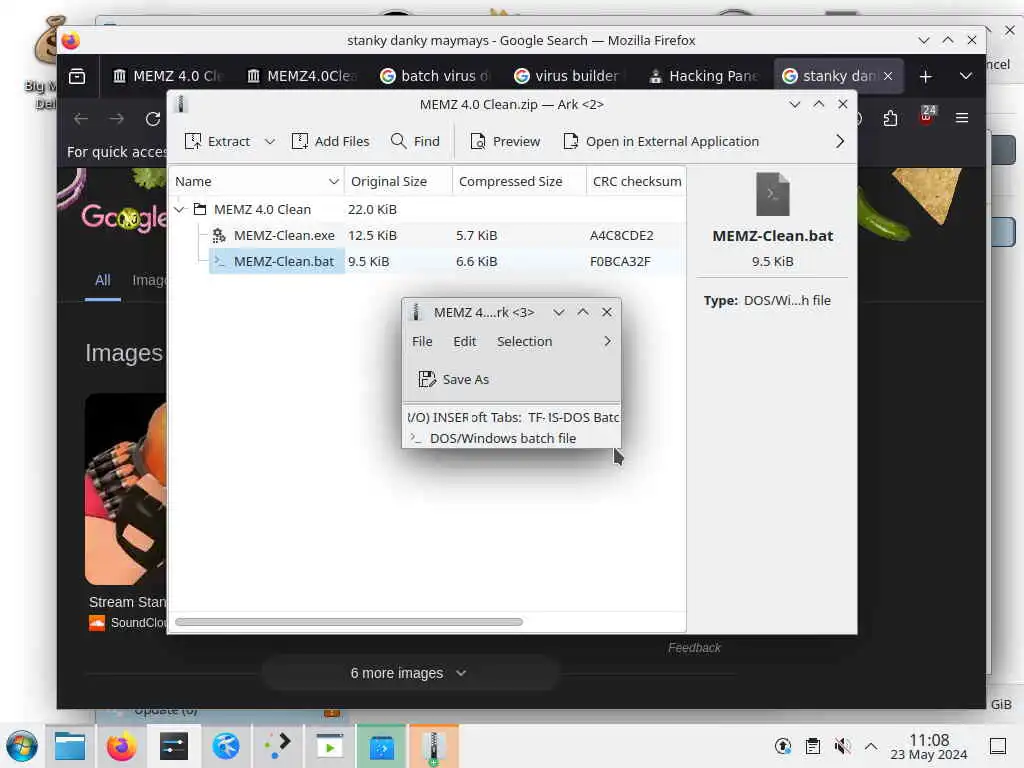
Task: Click Save As in preview window
Action: tap(453, 379)
